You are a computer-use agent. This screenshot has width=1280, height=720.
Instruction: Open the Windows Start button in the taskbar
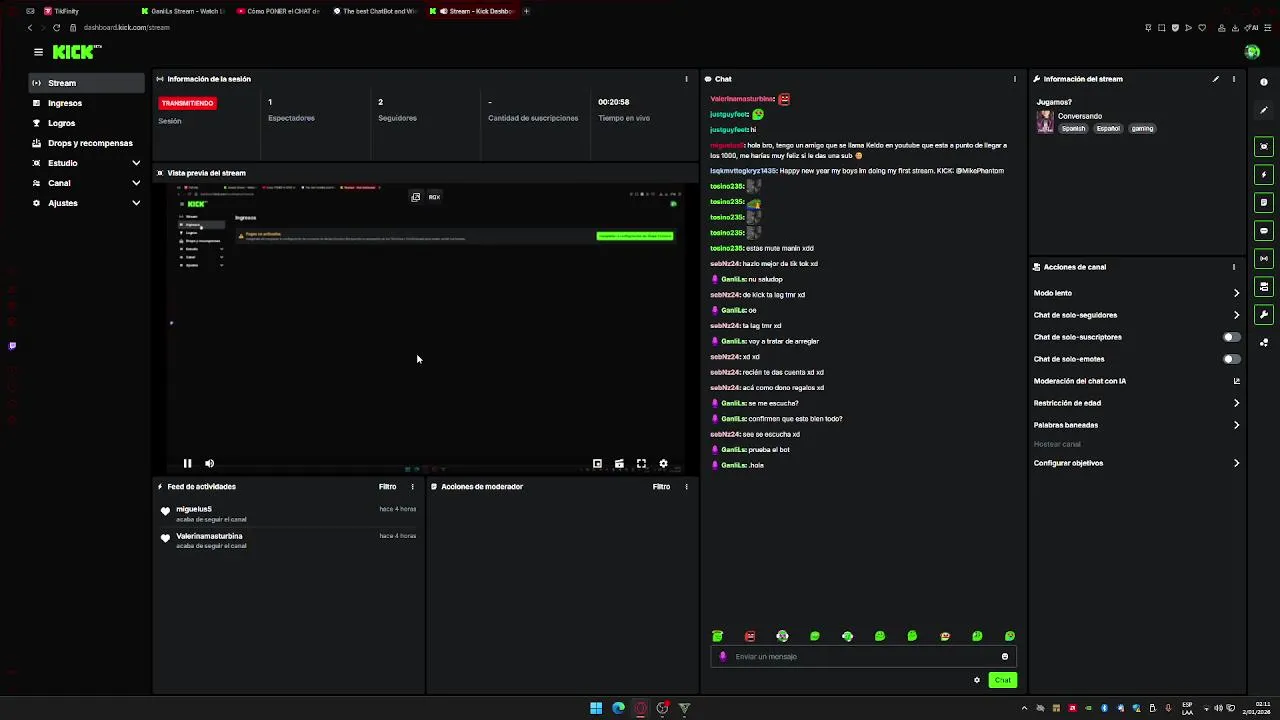click(596, 708)
